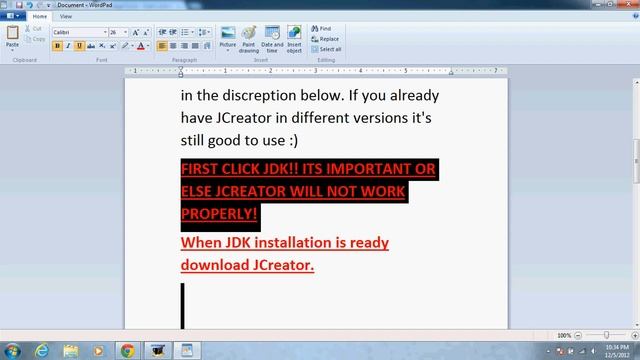Save document from quick access toolbar
The width and height of the screenshot is (640, 360).
pos(19,5)
